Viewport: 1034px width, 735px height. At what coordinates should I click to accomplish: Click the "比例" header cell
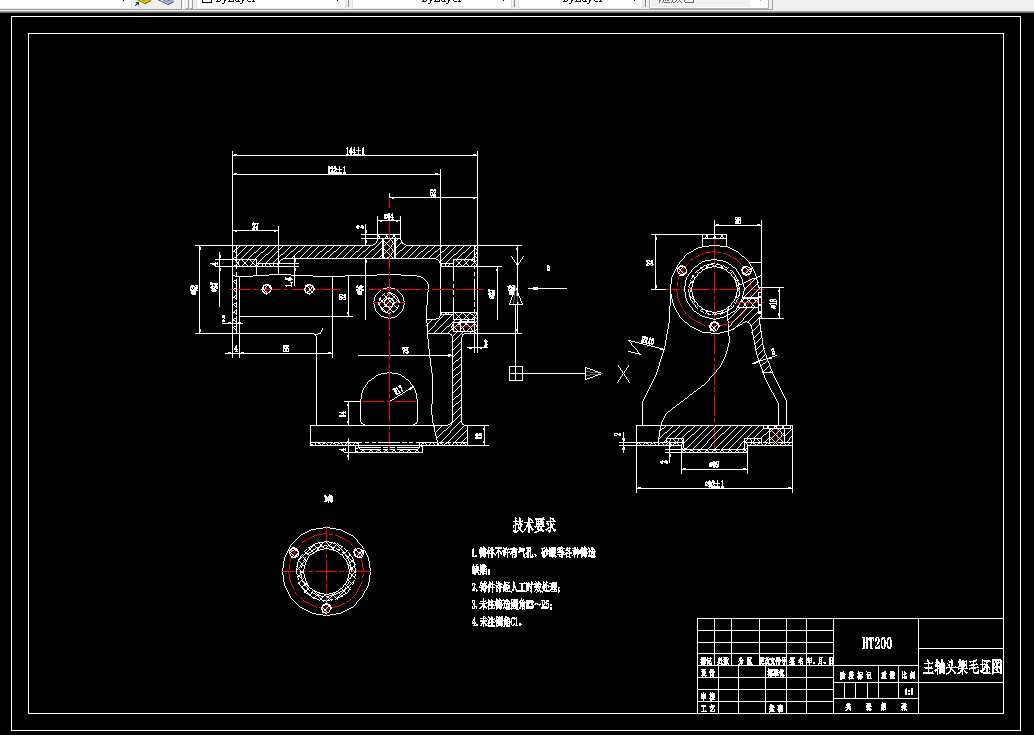tap(909, 676)
